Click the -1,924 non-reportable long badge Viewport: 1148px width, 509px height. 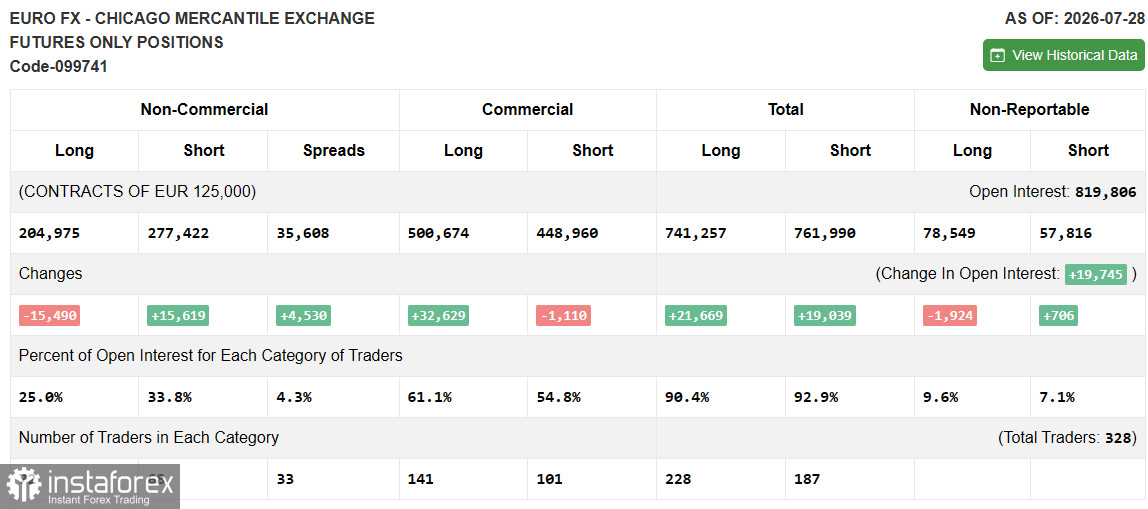tap(950, 316)
